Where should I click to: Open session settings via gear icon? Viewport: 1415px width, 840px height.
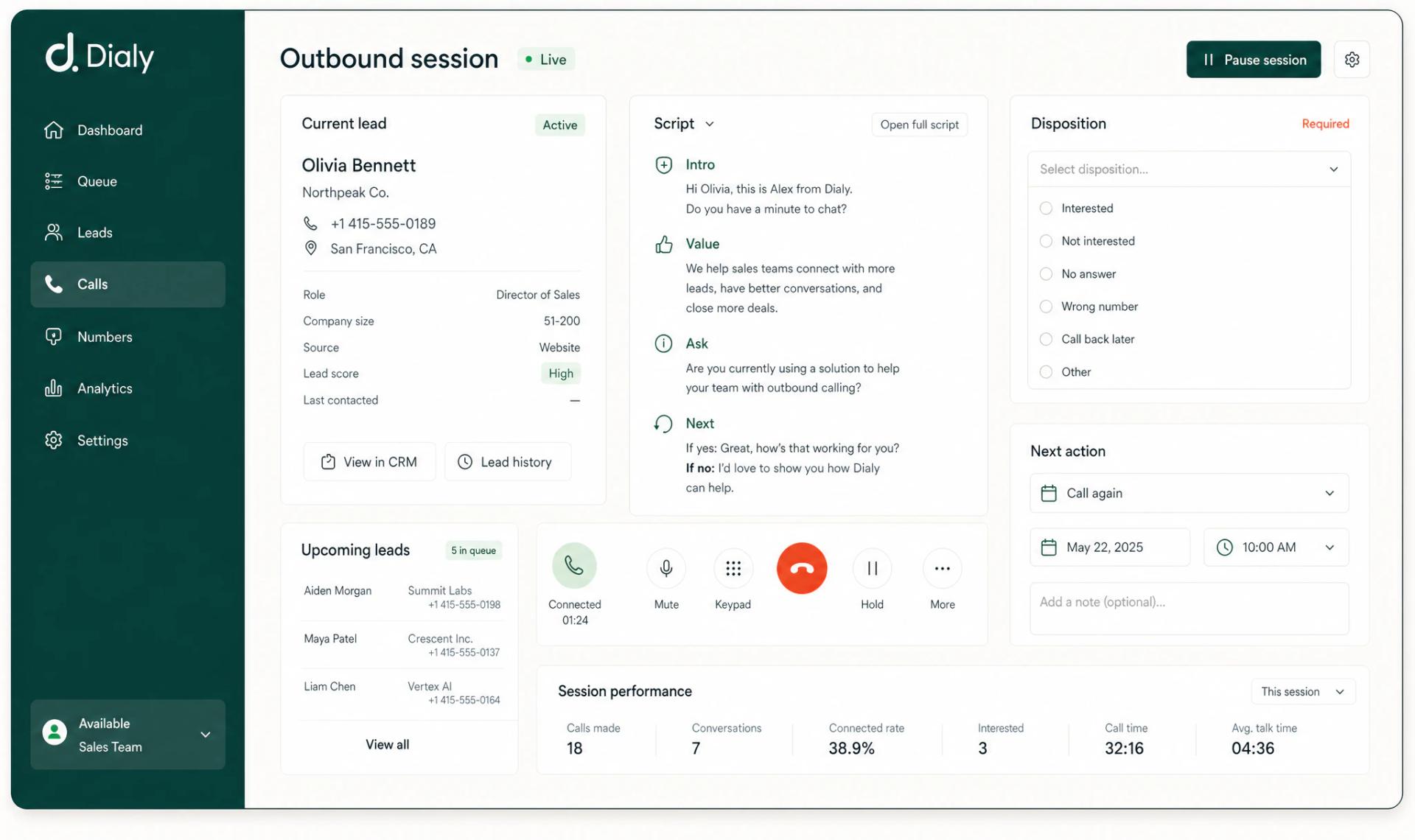click(x=1352, y=59)
